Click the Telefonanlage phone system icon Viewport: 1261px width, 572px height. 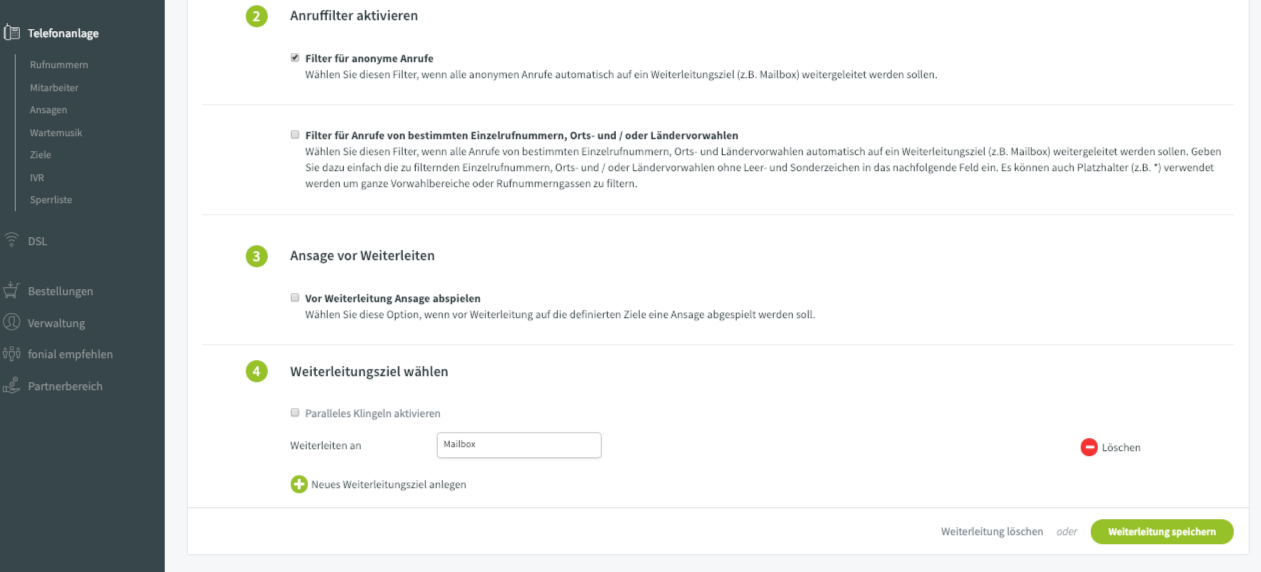(12, 33)
